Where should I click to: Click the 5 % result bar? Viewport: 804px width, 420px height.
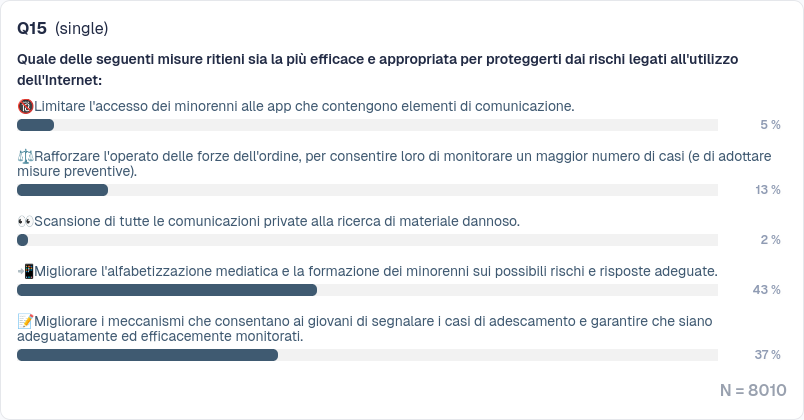pyautogui.click(x=36, y=125)
